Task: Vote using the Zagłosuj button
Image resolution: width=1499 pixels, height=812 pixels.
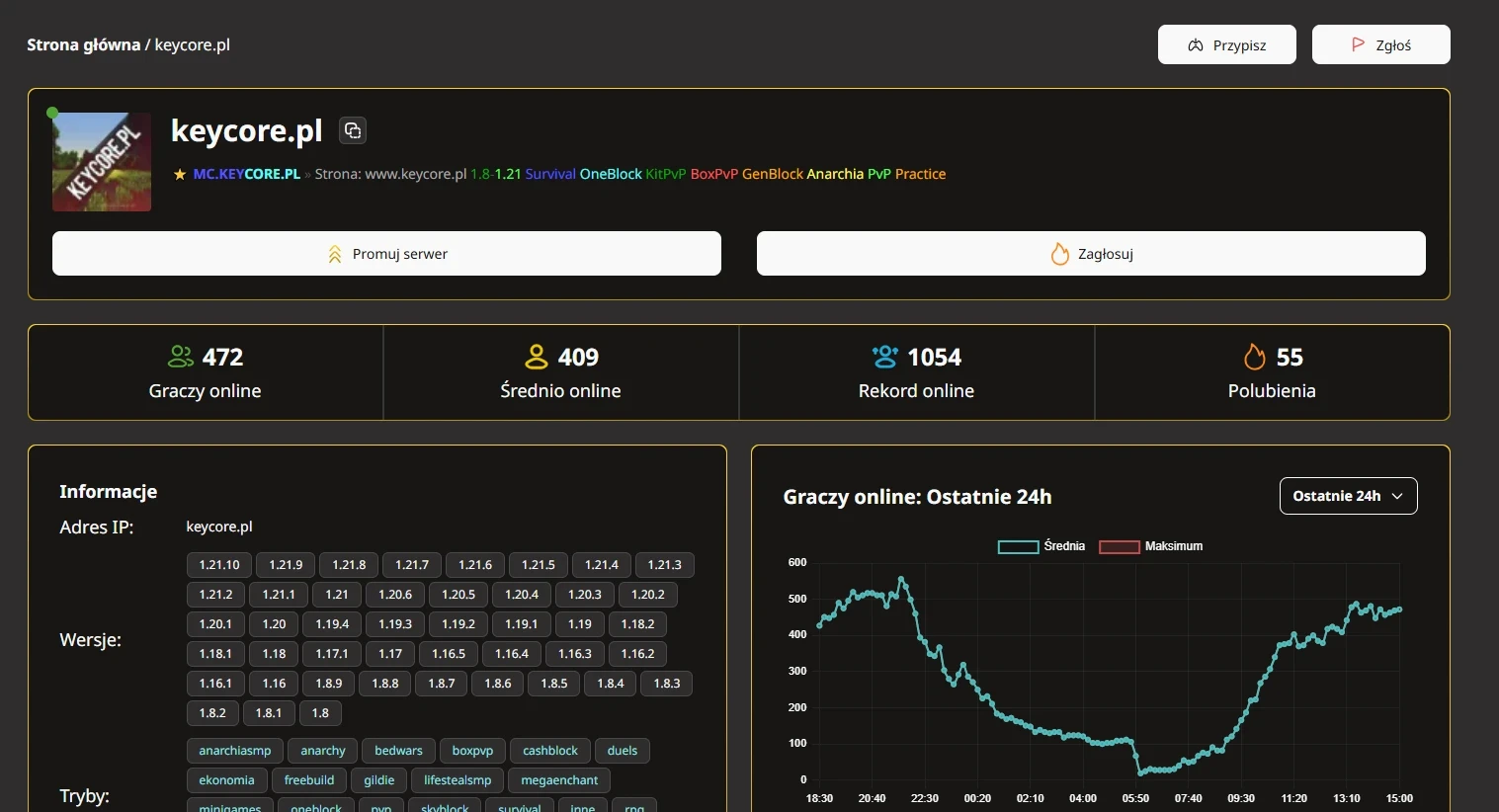Action: point(1091,254)
